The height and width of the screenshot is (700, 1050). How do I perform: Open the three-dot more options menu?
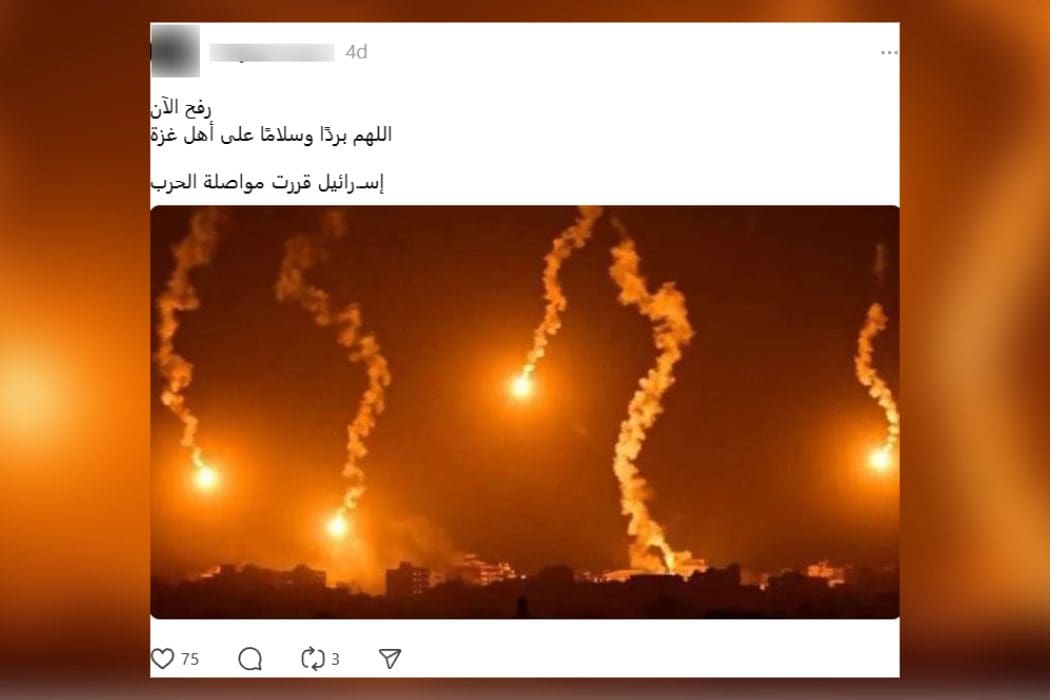889,52
